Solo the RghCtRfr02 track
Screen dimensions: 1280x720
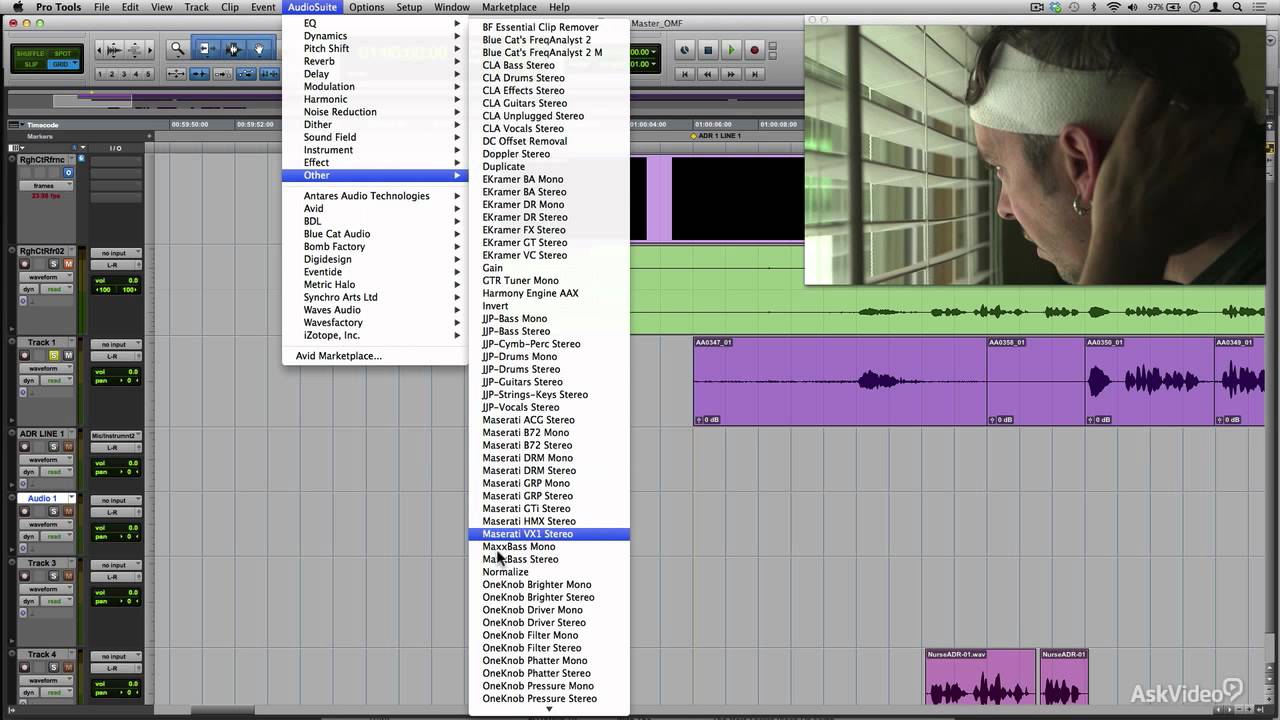pos(56,264)
